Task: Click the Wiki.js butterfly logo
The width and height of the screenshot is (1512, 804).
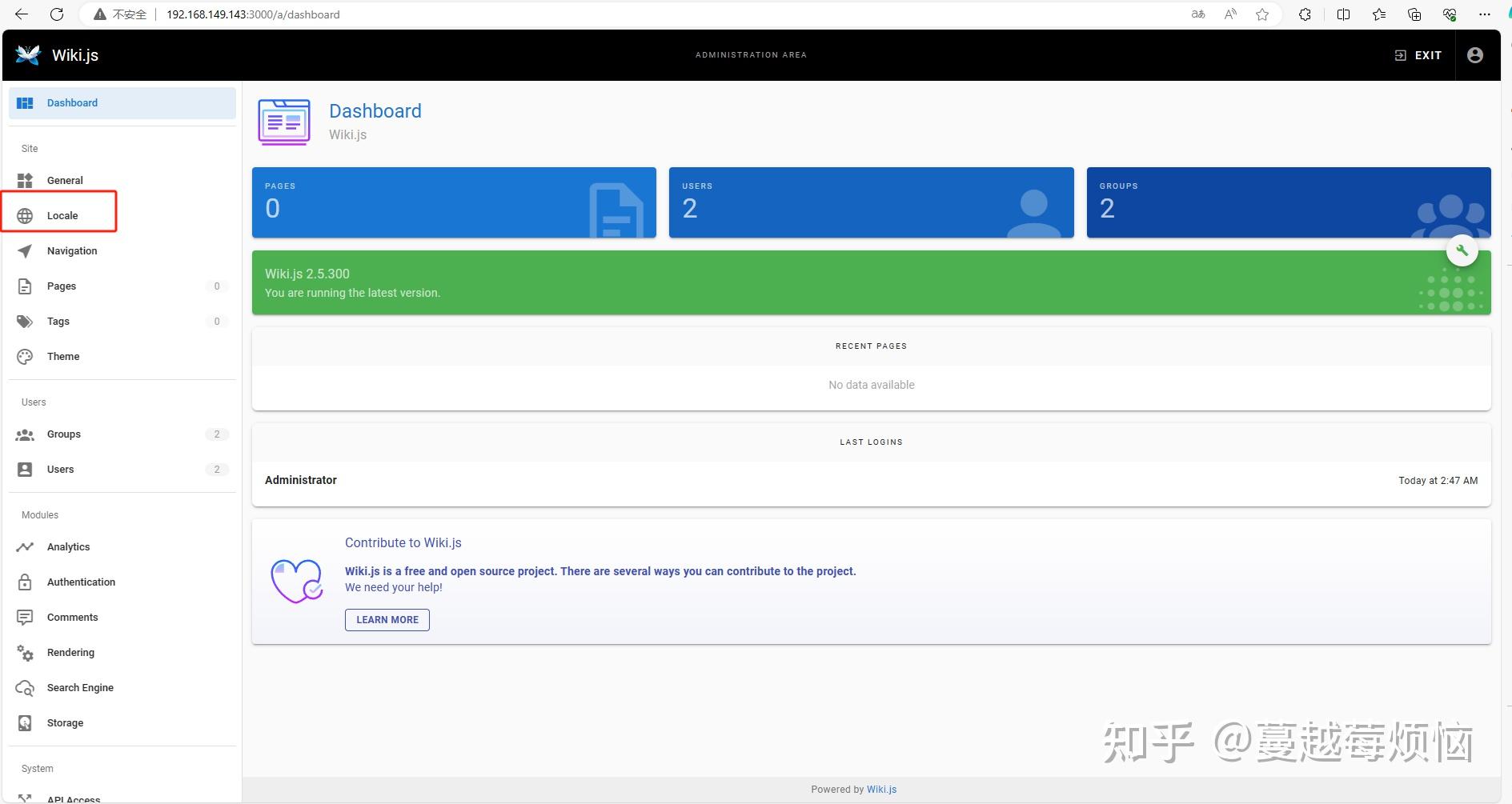Action: 27,54
